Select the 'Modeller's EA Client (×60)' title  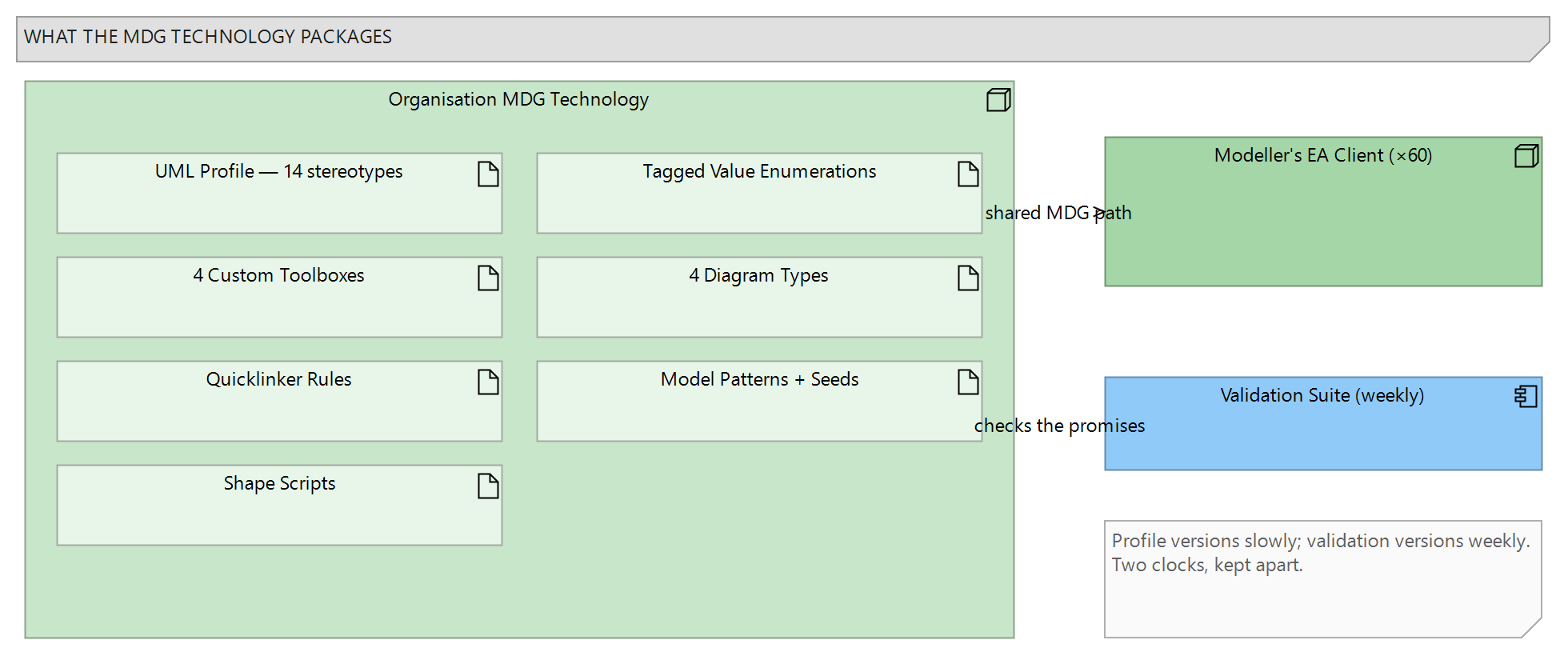point(1323,155)
